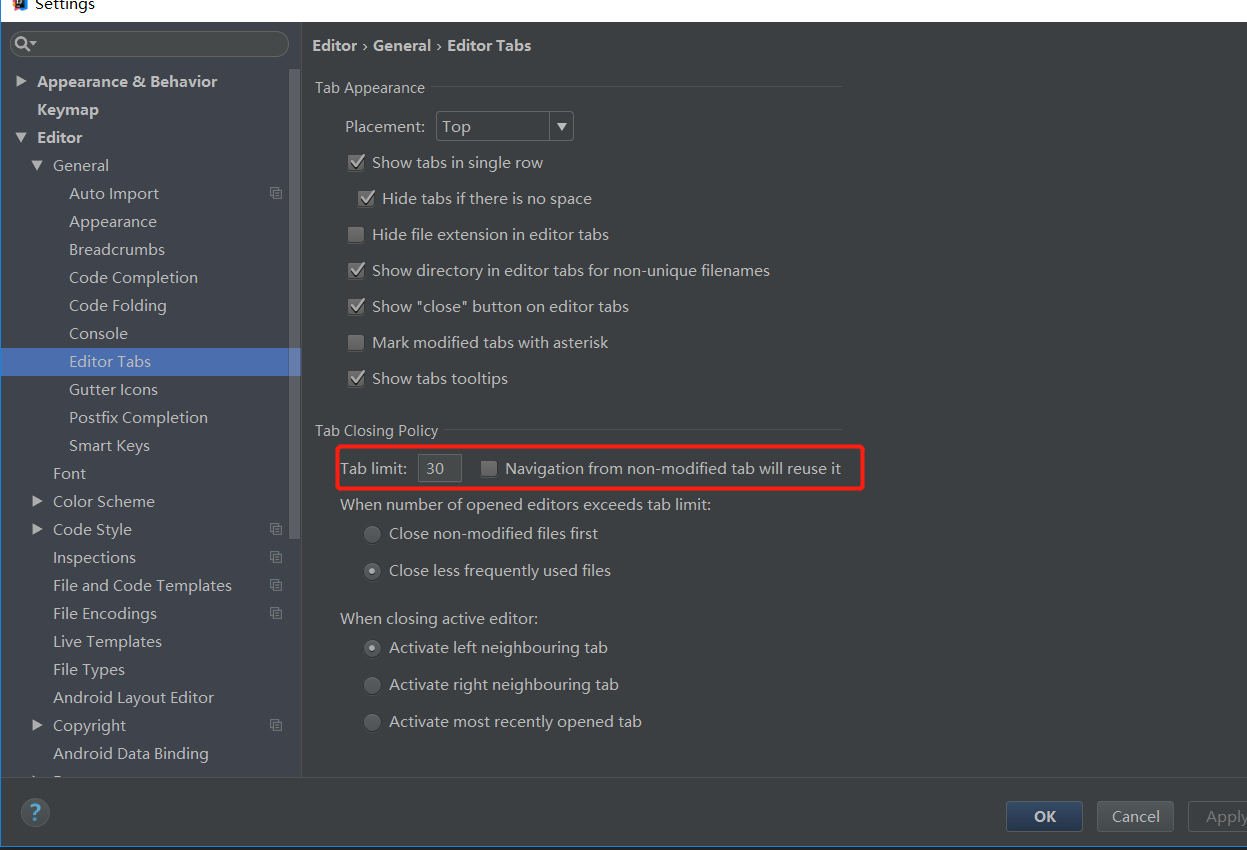Click inside the Tab limit field
Viewport: 1247px width, 850px height.
[x=439, y=468]
